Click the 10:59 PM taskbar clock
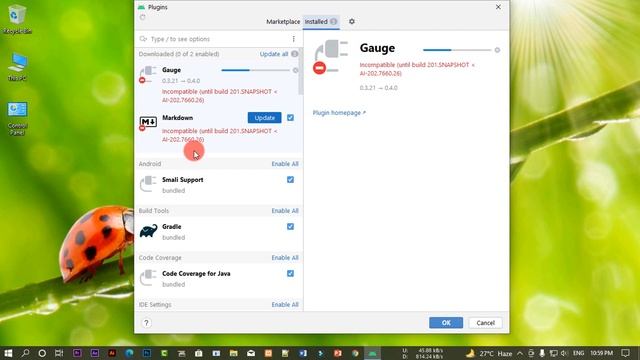This screenshot has height=360, width=640. pos(602,353)
